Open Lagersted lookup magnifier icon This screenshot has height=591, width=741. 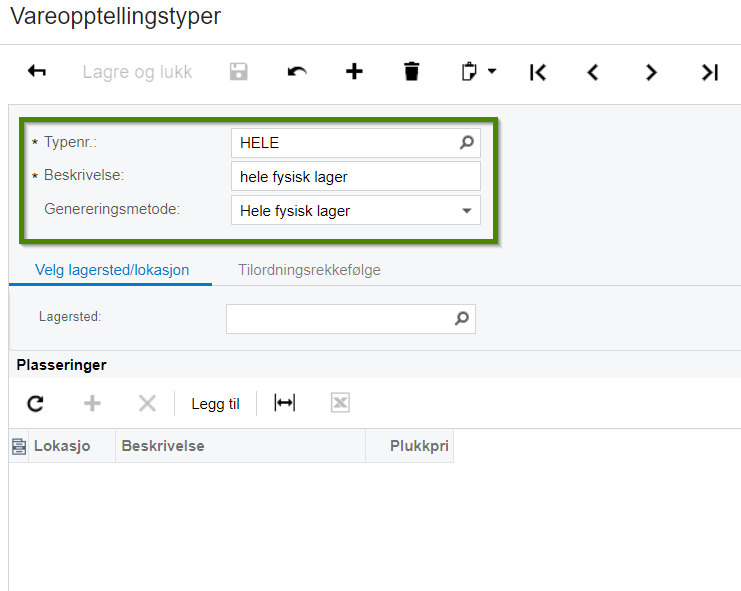point(462,318)
